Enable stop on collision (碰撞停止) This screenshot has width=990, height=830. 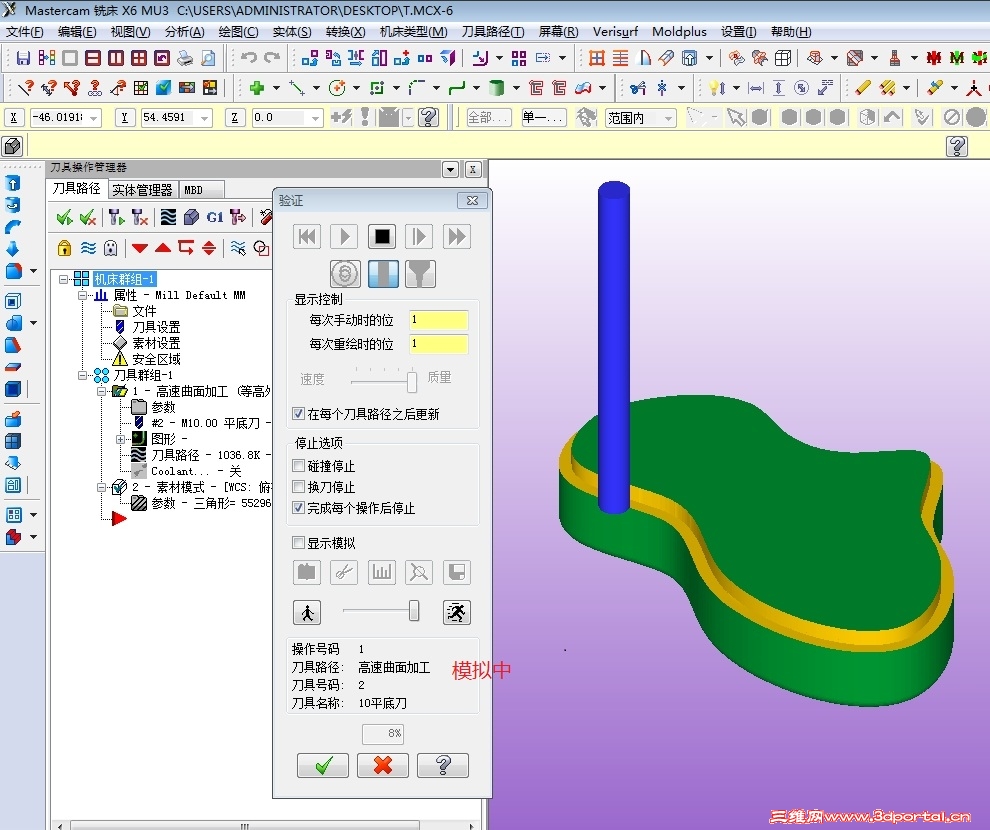coord(299,466)
